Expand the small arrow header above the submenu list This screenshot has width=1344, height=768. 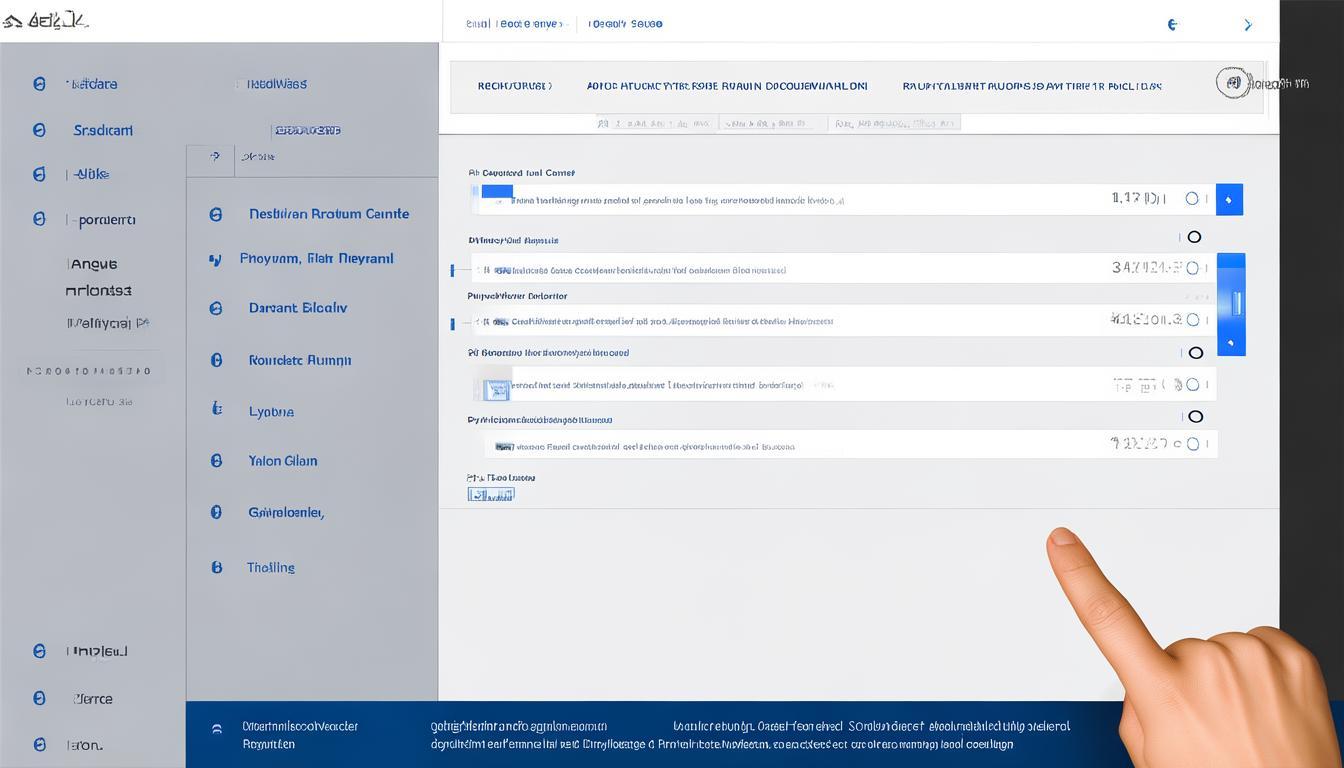point(214,156)
